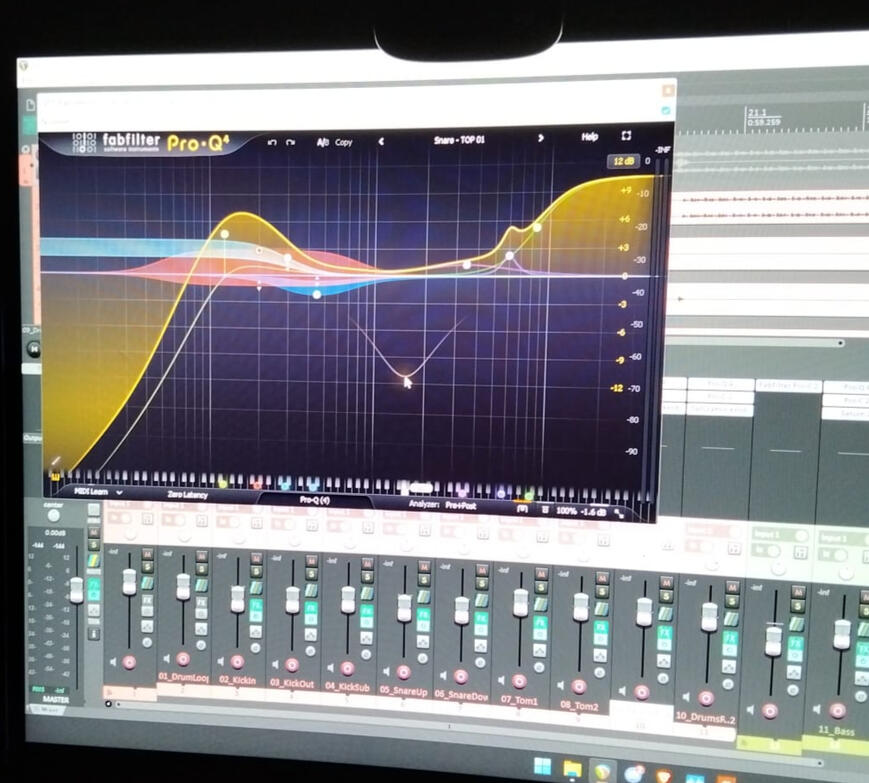Toggle record monitoring speaker on 05_SnareUp
869x783 pixels.
click(385, 672)
